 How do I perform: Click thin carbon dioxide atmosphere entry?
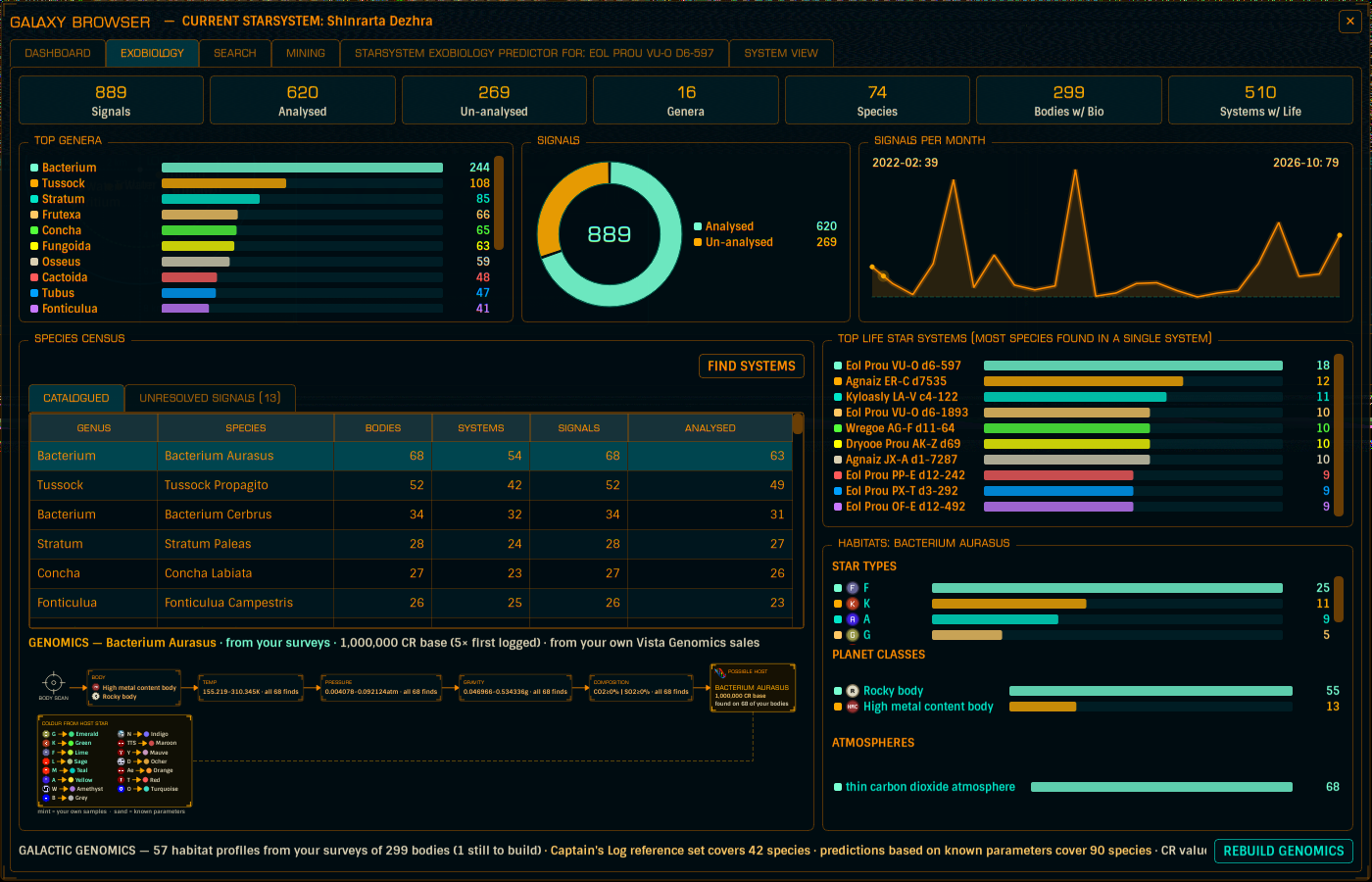click(x=1087, y=787)
